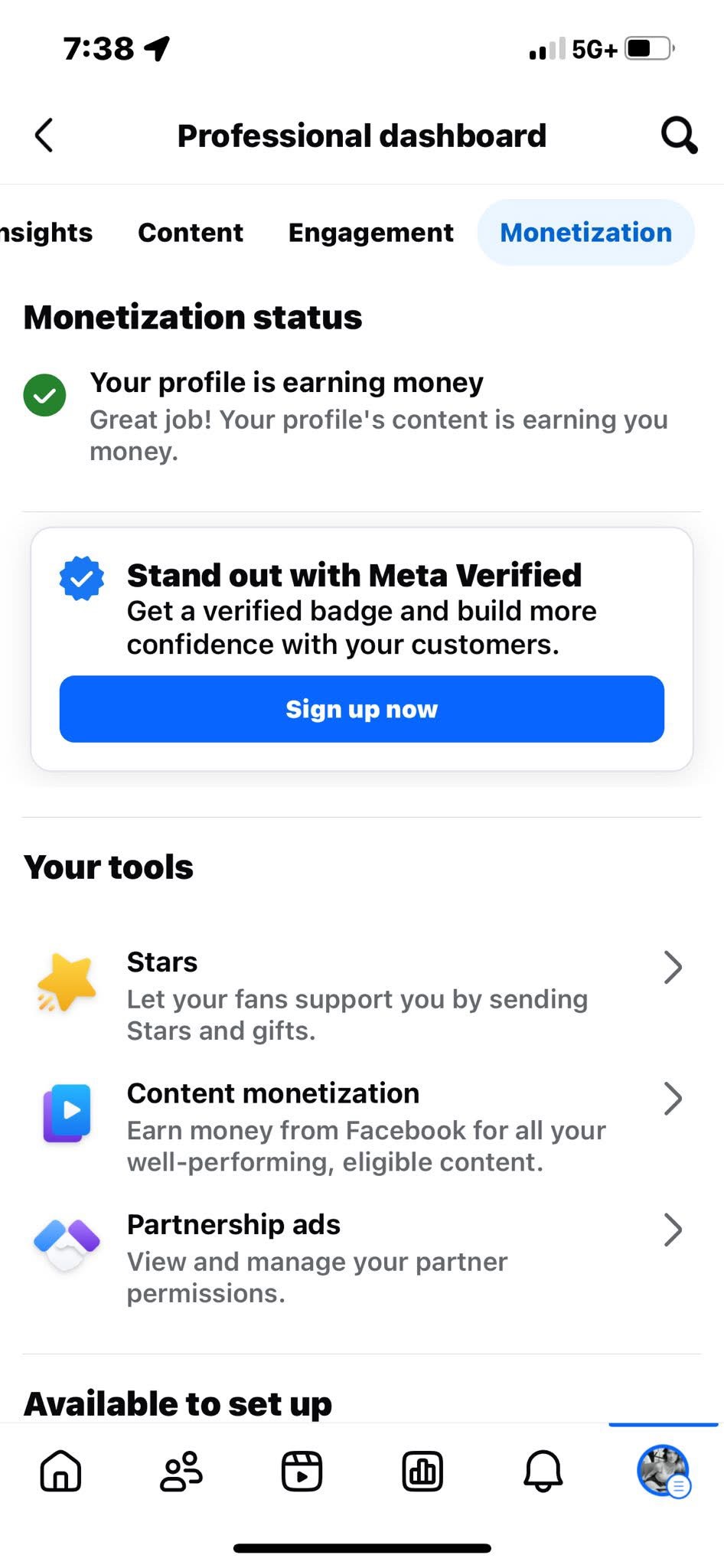Tap the back arrow in the header
Image resolution: width=724 pixels, height=1568 pixels.
click(x=44, y=136)
